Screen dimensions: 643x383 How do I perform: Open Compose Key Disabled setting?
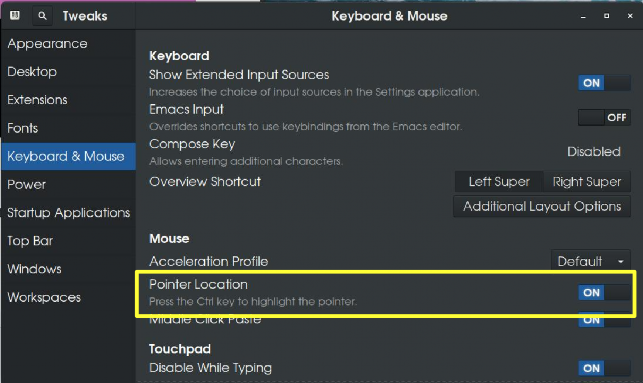point(593,152)
